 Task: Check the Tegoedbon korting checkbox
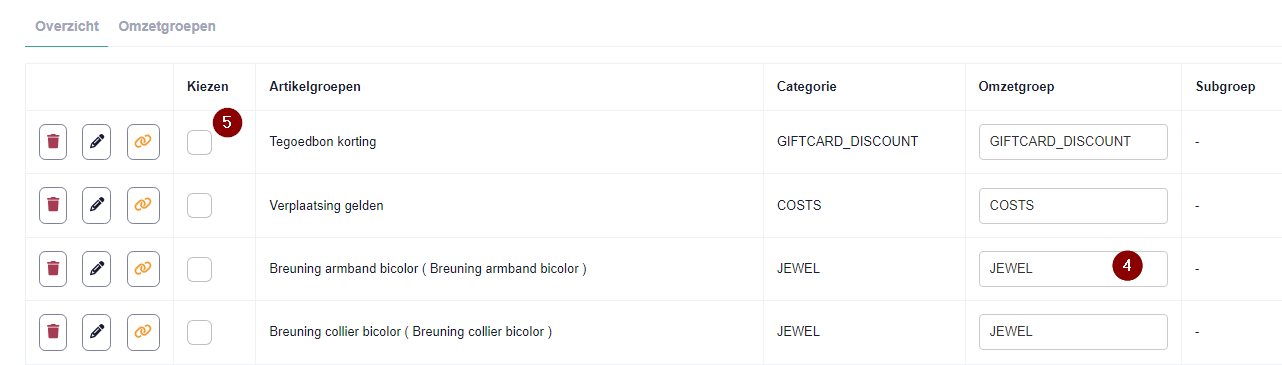[200, 142]
